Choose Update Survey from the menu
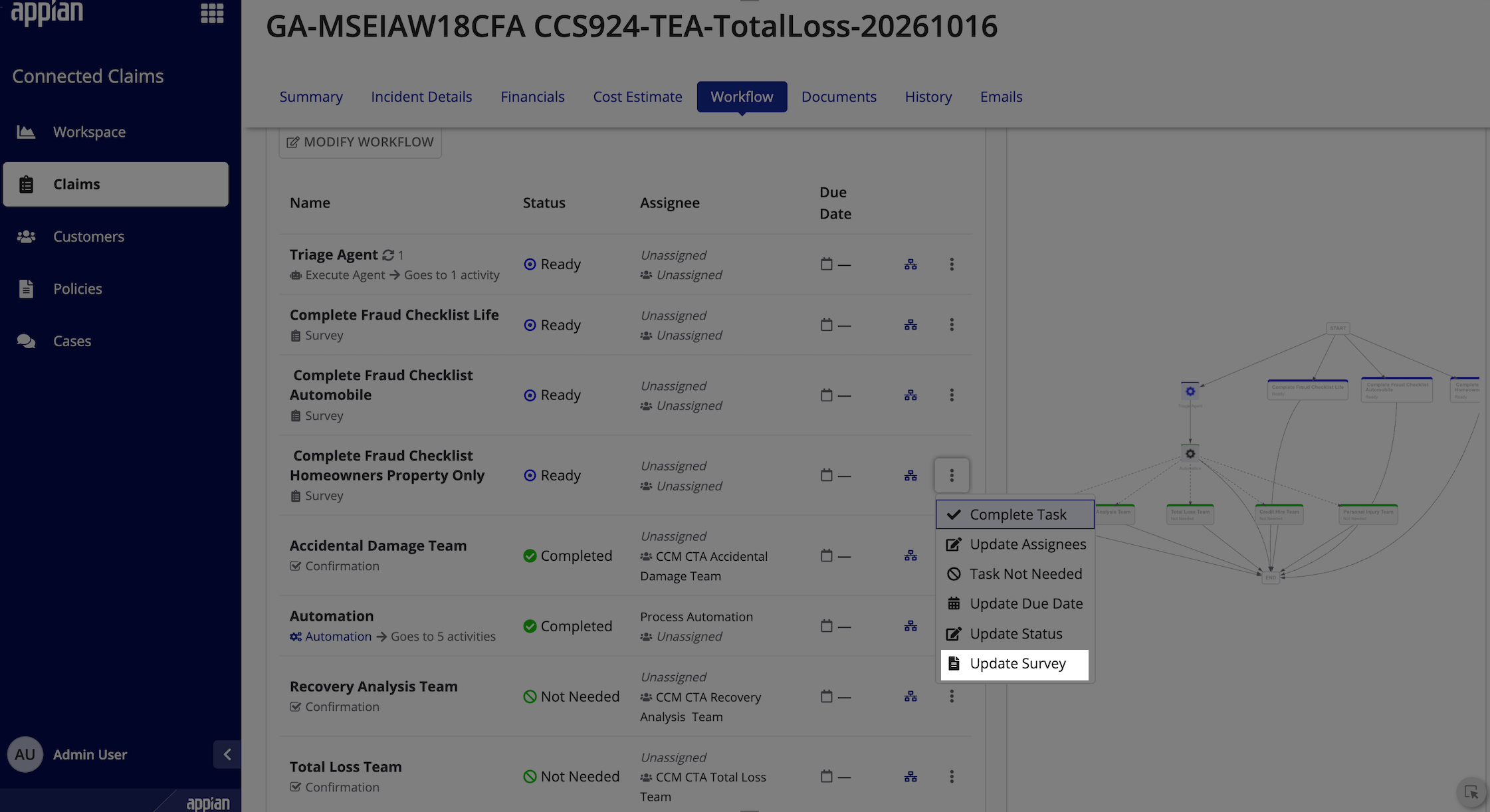The height and width of the screenshot is (812, 1490). point(1015,664)
